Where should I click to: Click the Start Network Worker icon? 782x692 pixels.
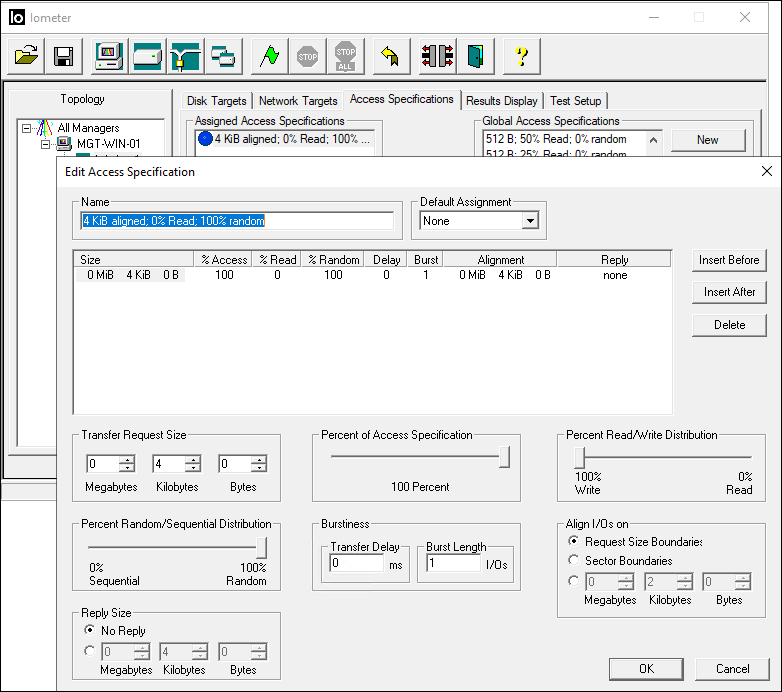186,56
